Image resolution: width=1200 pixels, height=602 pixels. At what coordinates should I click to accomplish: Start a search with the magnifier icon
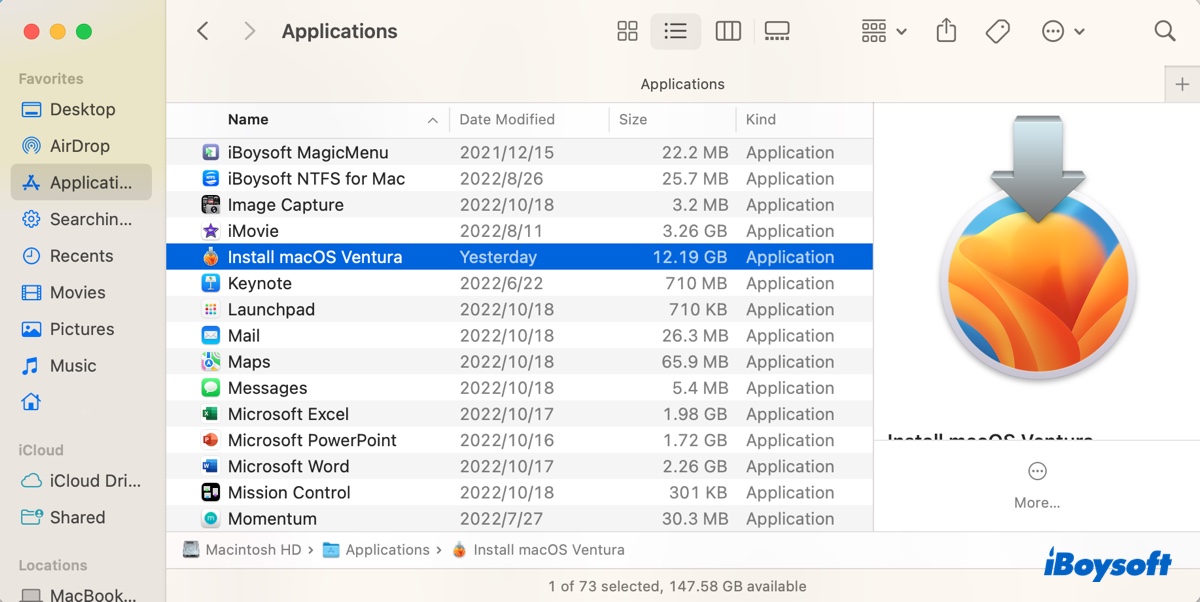tap(1164, 31)
